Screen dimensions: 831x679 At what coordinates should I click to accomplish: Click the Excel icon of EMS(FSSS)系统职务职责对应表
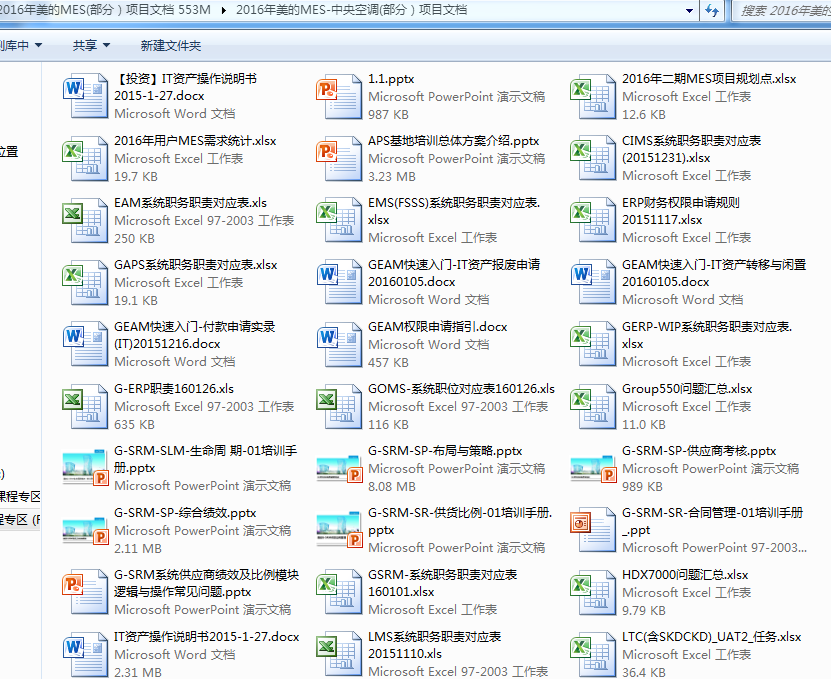(339, 221)
